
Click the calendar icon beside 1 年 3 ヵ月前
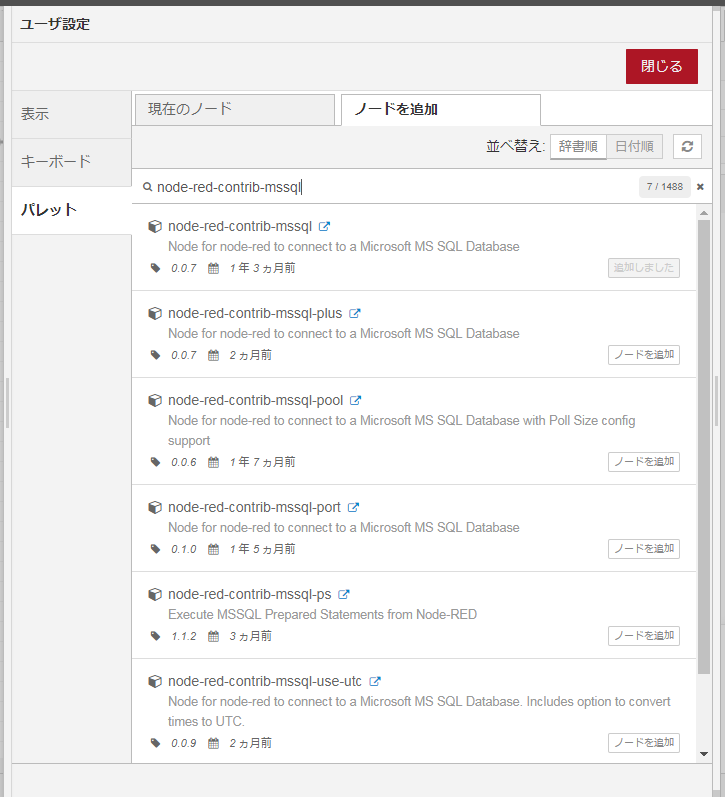[x=214, y=268]
